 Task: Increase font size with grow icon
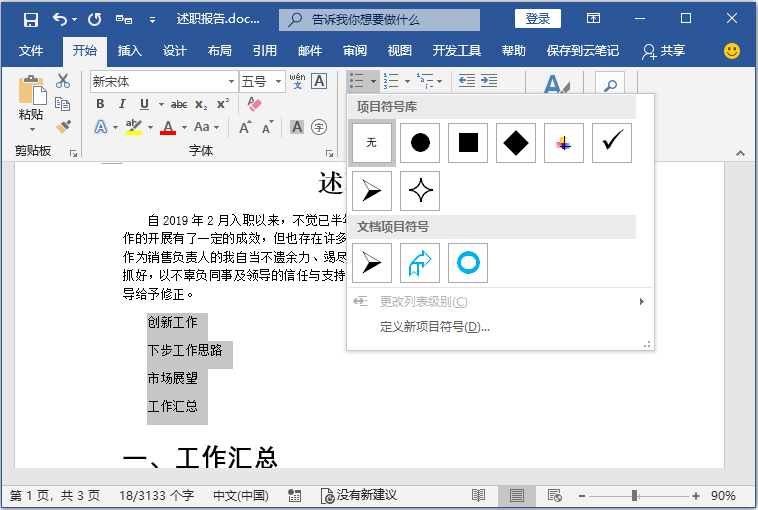click(x=245, y=127)
